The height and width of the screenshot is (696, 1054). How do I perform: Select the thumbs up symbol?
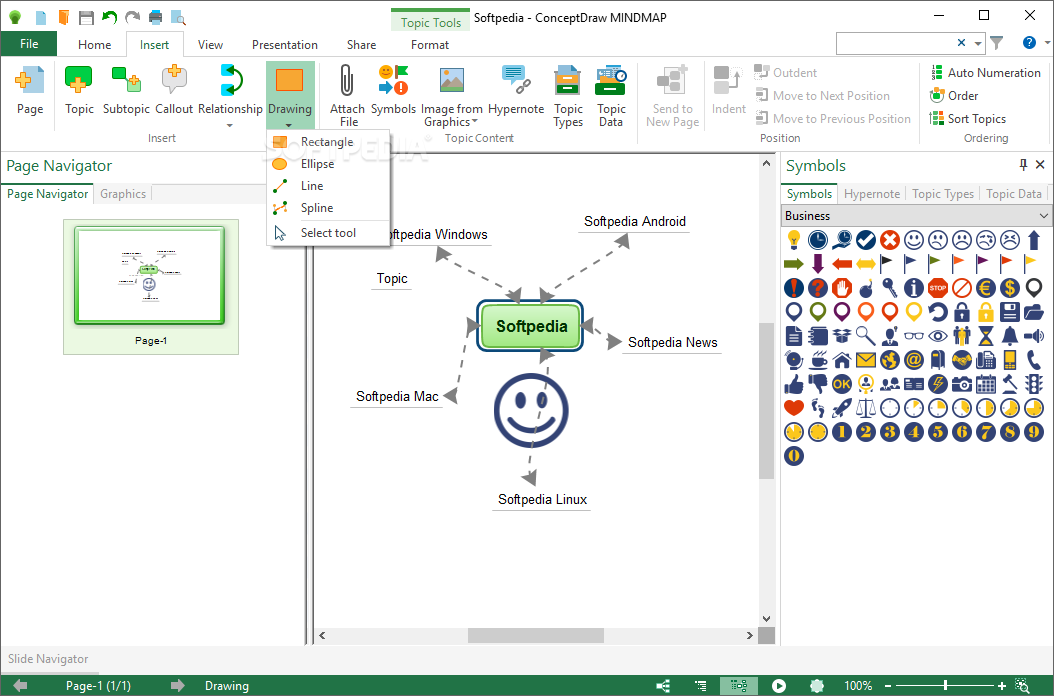[x=794, y=384]
